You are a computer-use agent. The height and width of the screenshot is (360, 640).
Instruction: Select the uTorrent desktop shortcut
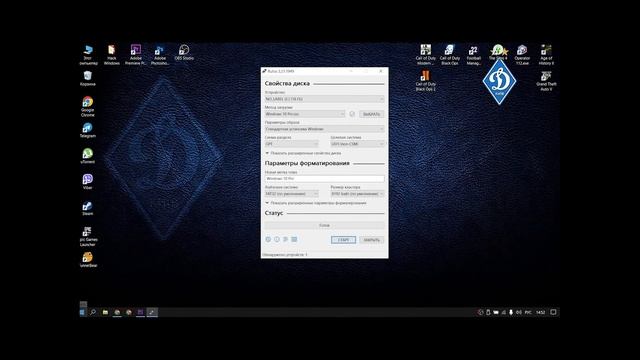pos(87,156)
